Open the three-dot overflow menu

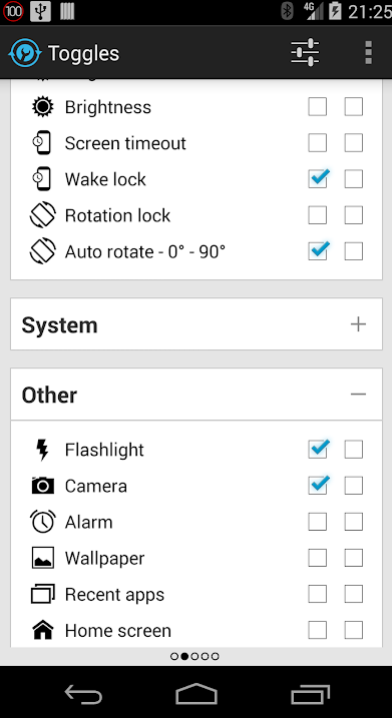369,53
